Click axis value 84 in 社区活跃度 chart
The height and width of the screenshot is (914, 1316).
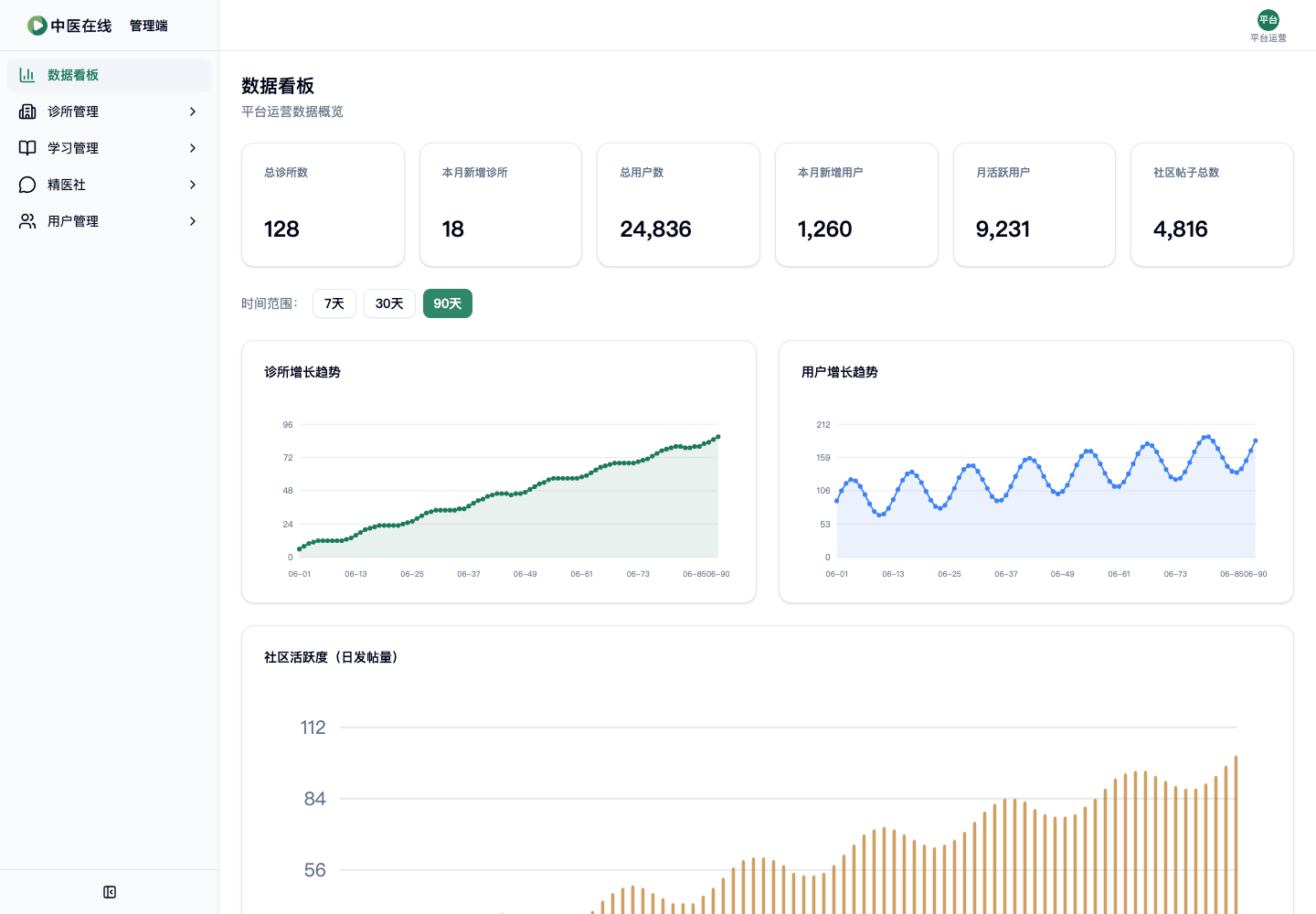[x=314, y=799]
